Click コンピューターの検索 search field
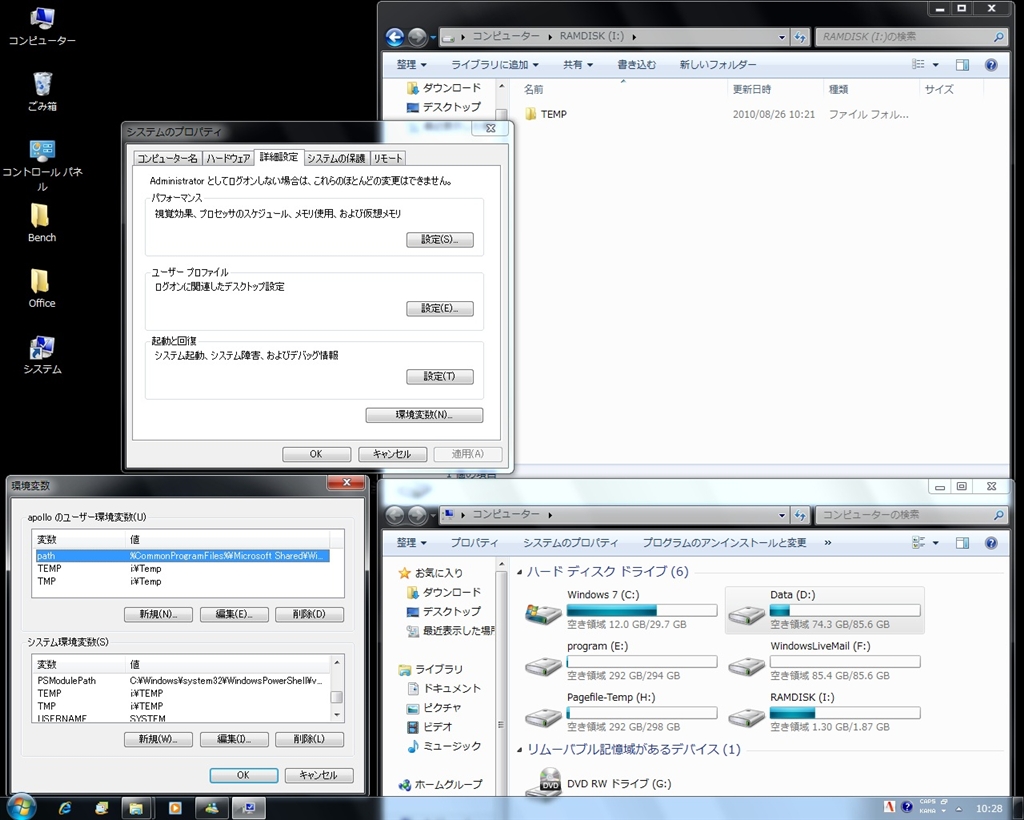1024x820 pixels. [x=911, y=515]
